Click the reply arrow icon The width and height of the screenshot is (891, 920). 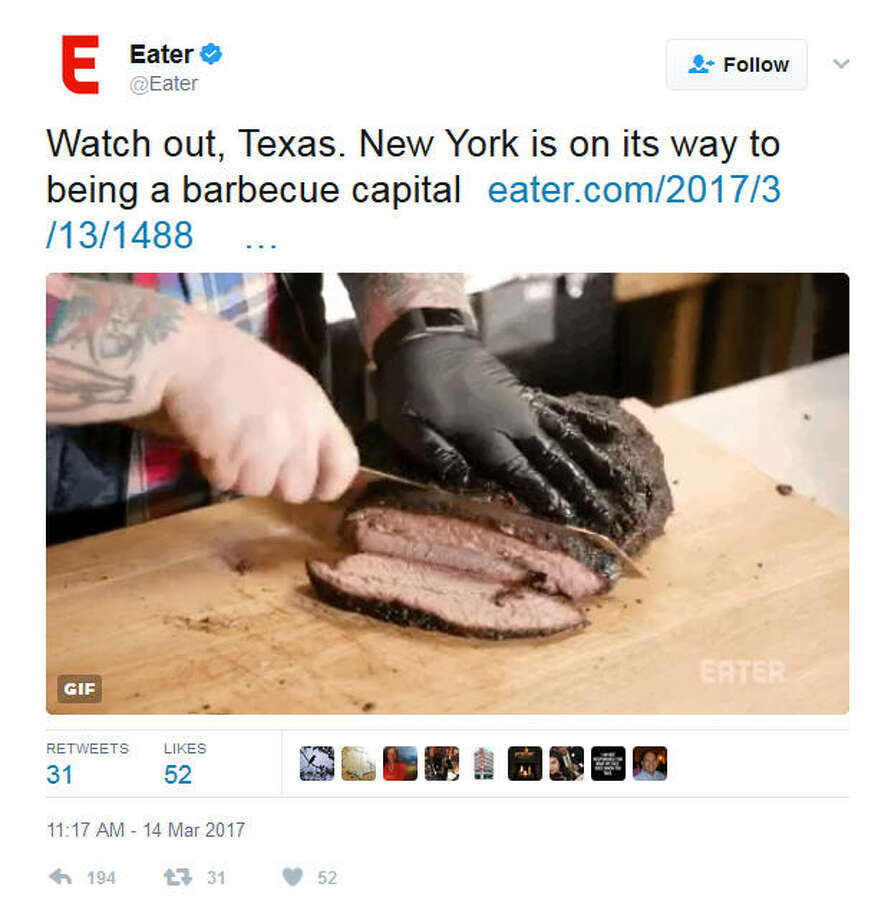[x=60, y=877]
